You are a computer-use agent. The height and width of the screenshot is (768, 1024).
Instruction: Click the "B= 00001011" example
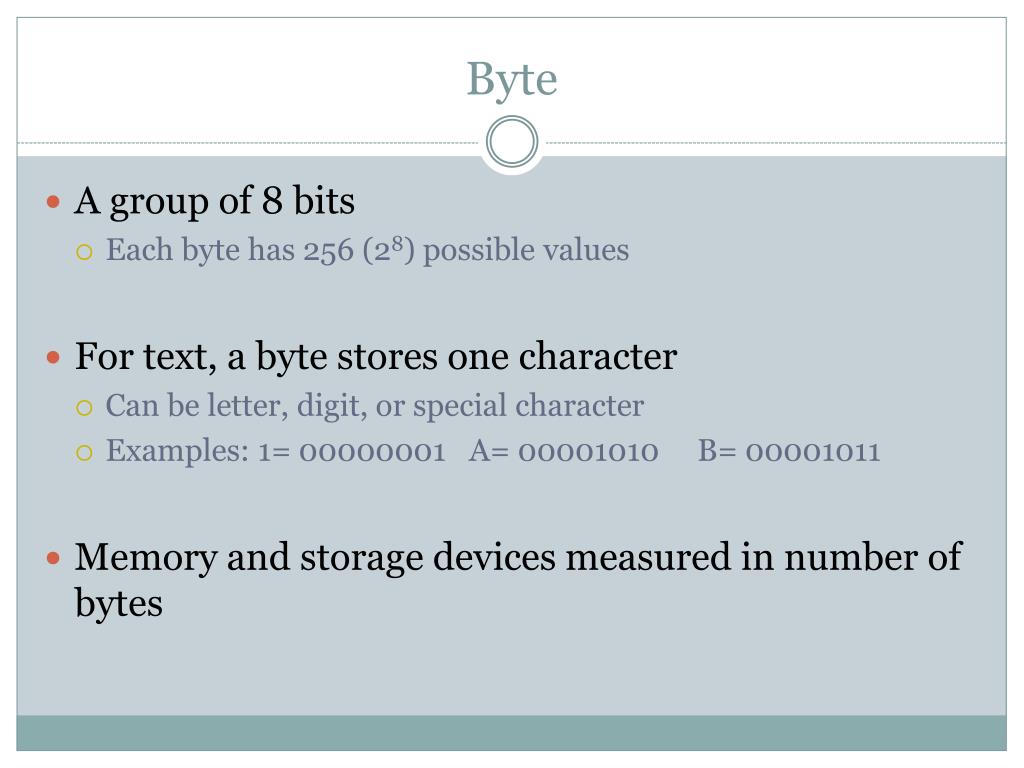[x=789, y=451]
